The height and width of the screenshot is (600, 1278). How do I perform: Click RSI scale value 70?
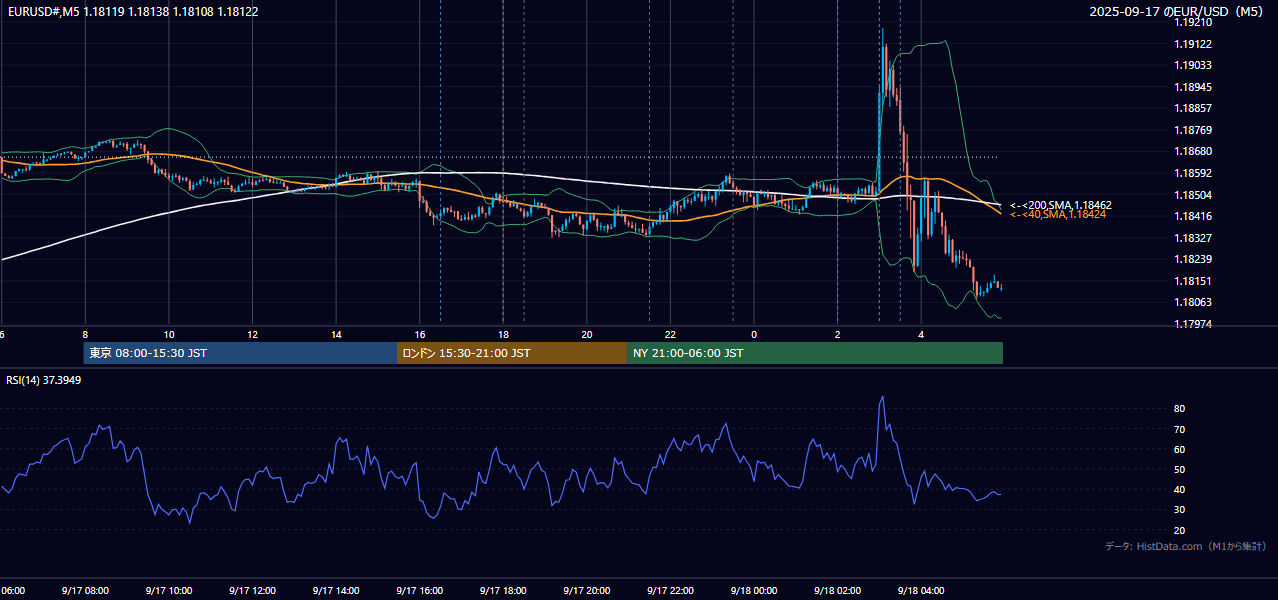[x=1180, y=429]
